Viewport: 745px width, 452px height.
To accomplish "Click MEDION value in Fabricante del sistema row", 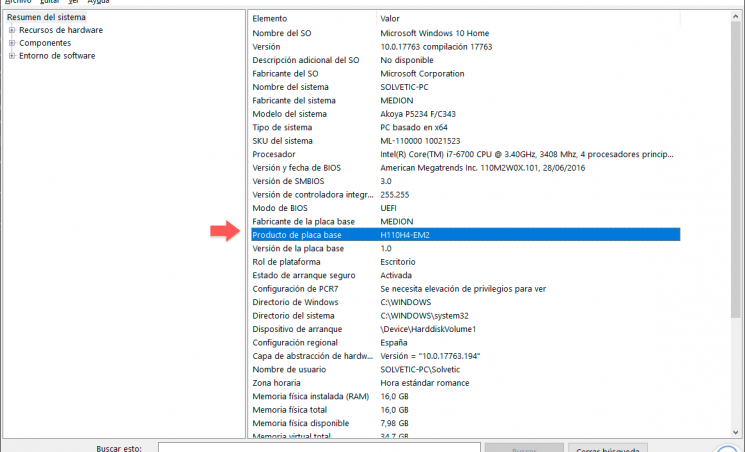I will [397, 100].
